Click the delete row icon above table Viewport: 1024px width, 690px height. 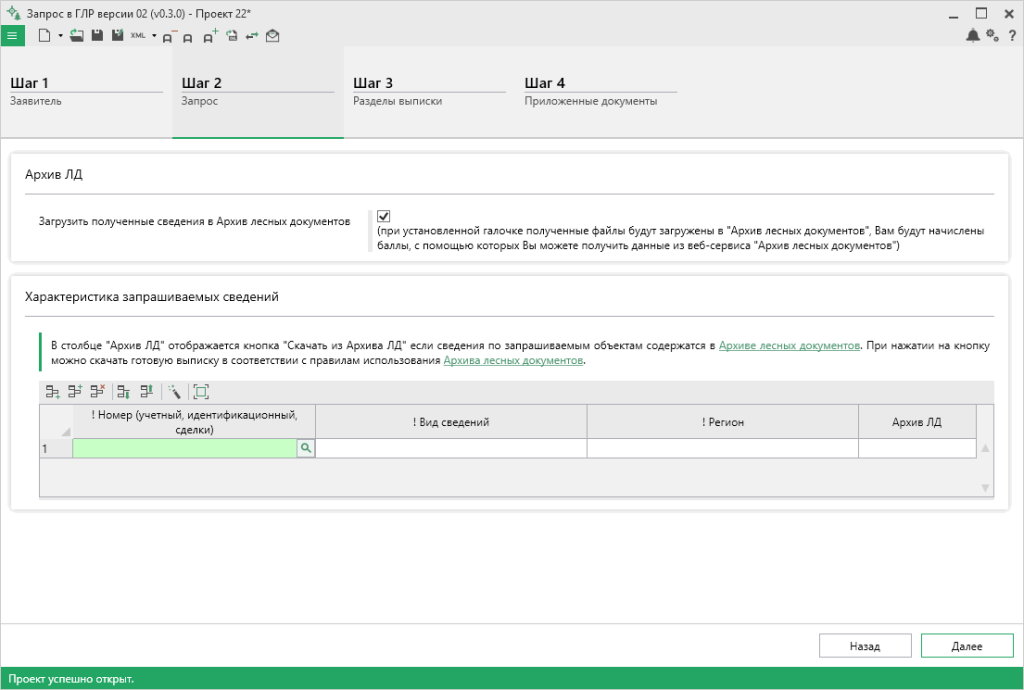pyautogui.click(x=97, y=392)
